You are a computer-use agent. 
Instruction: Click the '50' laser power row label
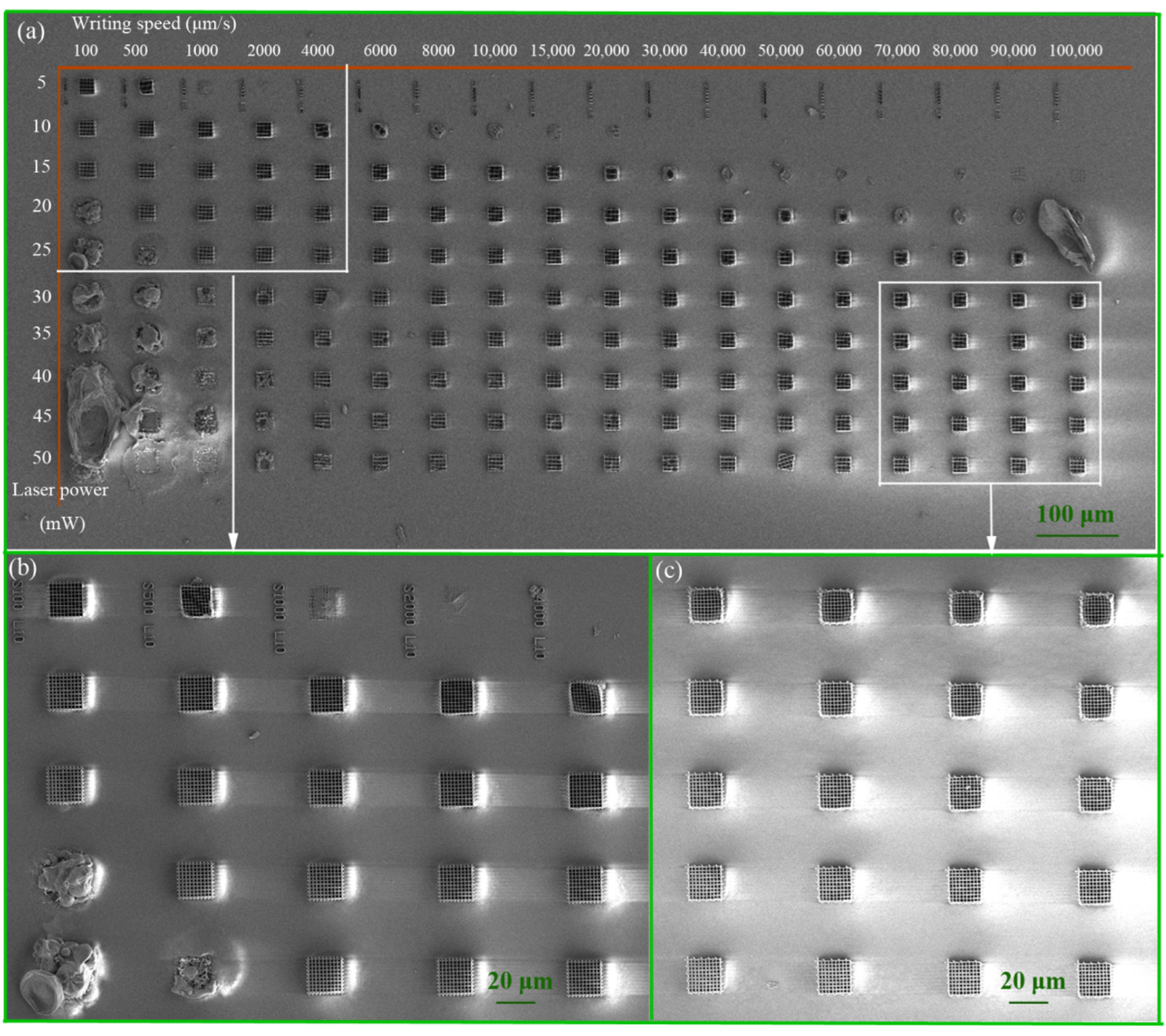tap(41, 458)
